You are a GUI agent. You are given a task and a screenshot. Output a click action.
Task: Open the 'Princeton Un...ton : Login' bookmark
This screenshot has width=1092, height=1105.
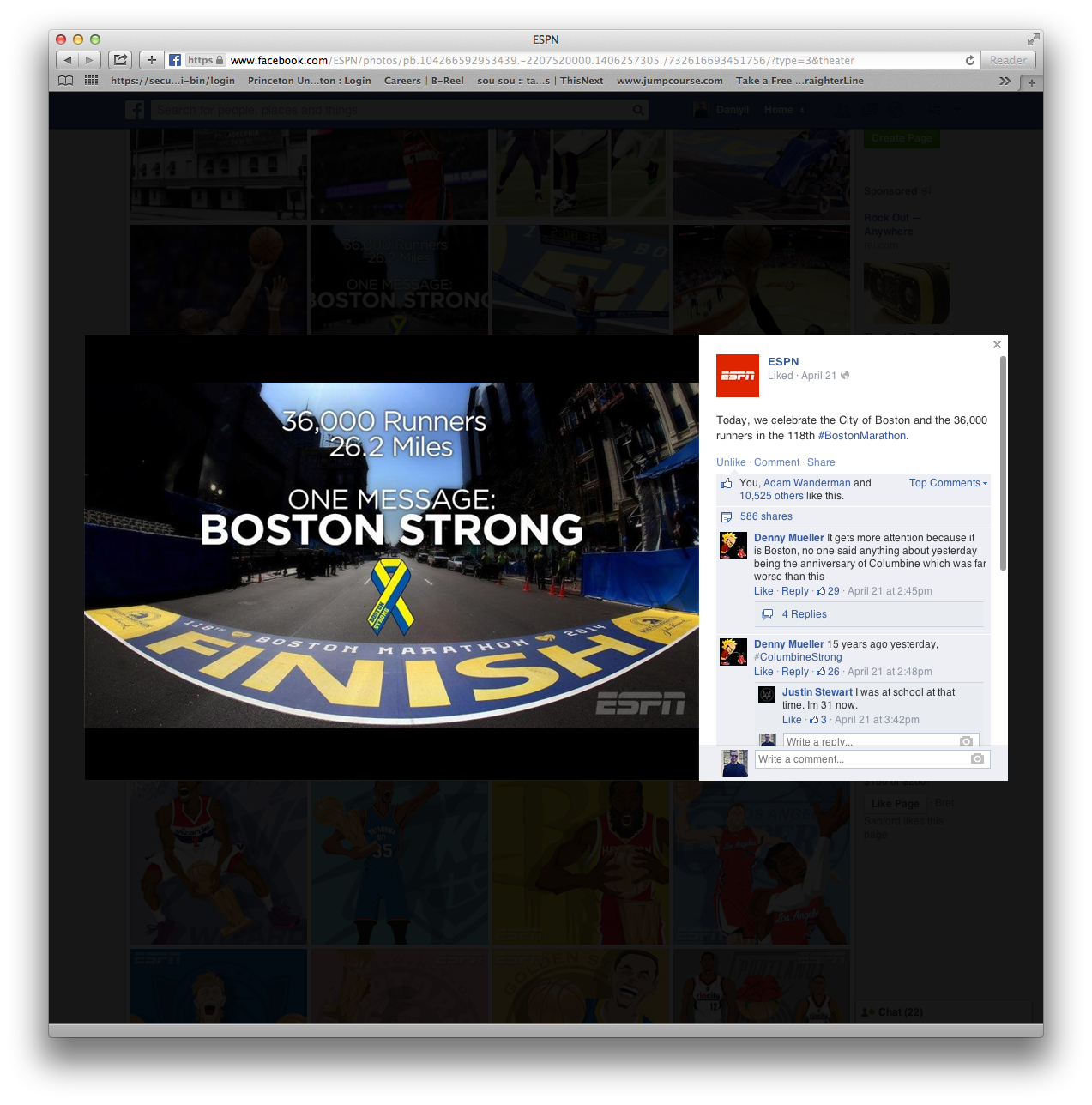310,81
